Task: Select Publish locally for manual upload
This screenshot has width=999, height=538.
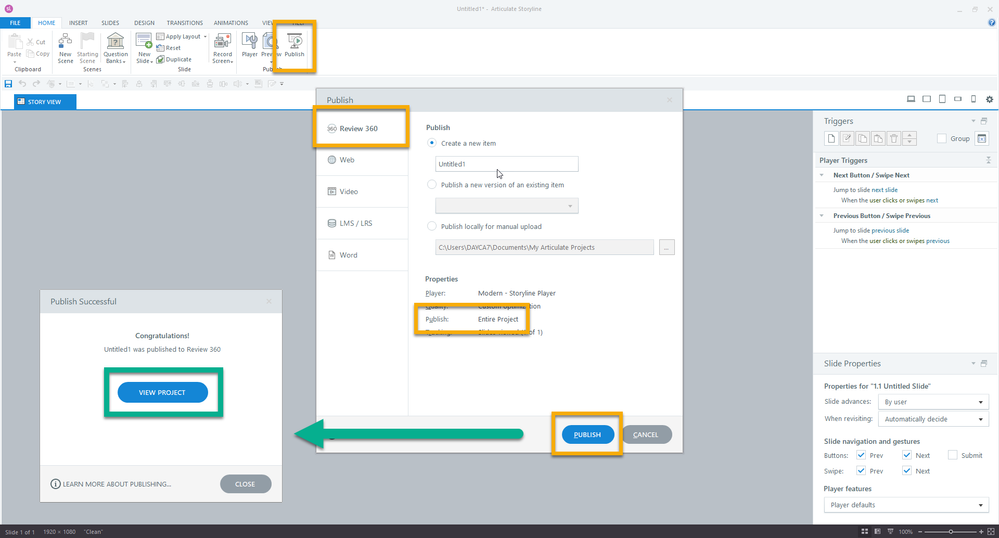Action: [432, 226]
